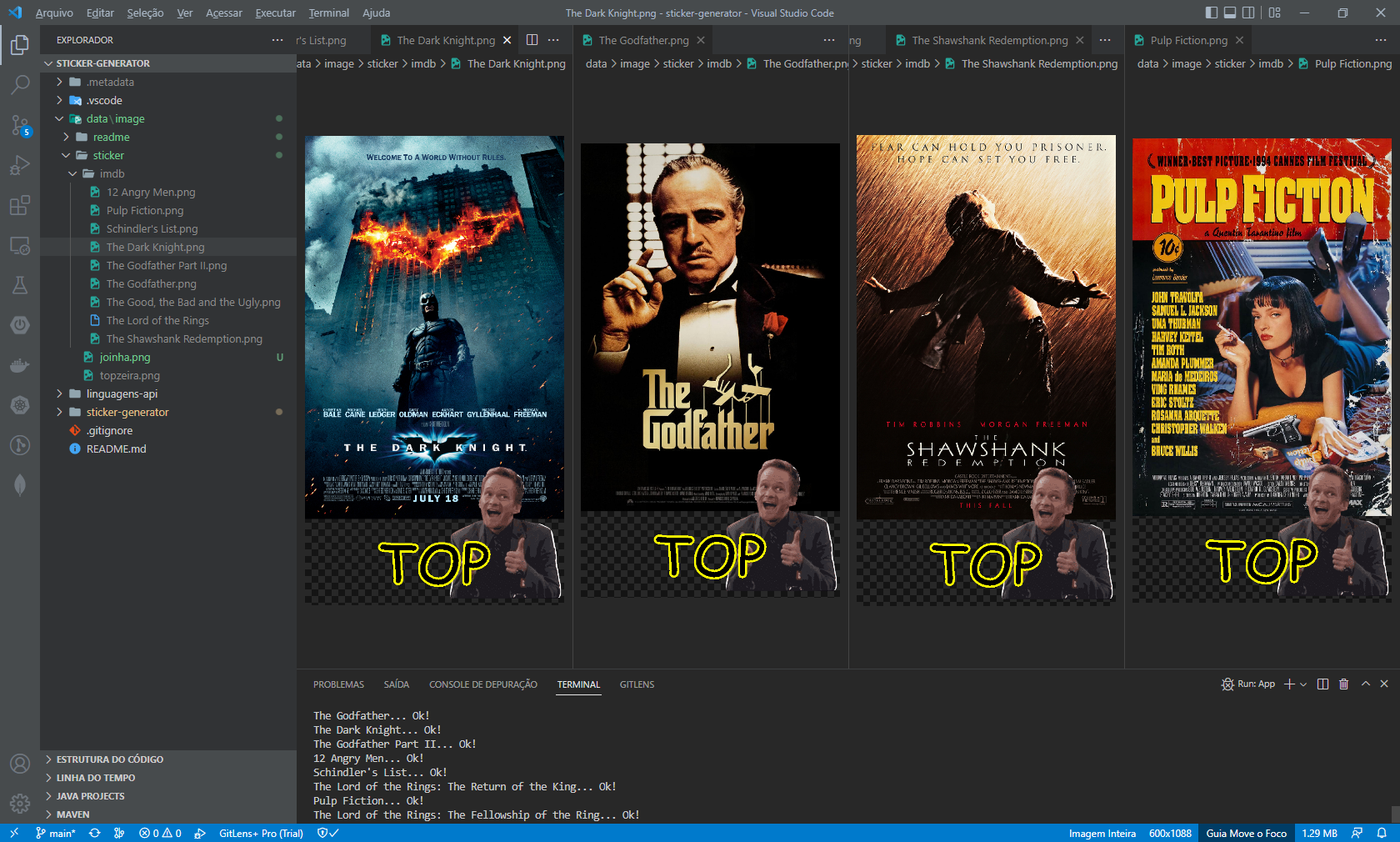Click the errors and warnings counter
Image resolution: width=1400 pixels, height=842 pixels.
click(x=160, y=833)
